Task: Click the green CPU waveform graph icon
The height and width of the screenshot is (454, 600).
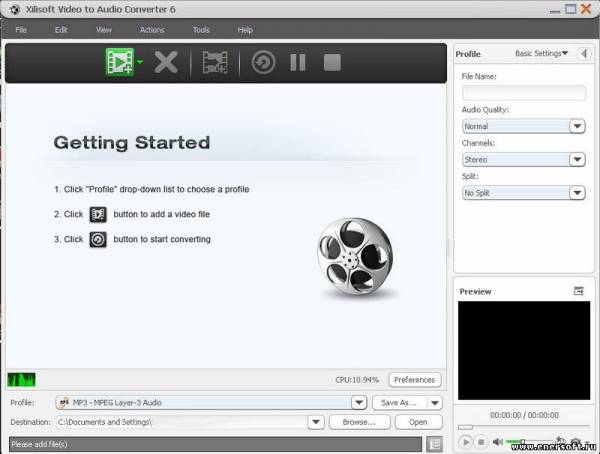Action: coord(21,380)
